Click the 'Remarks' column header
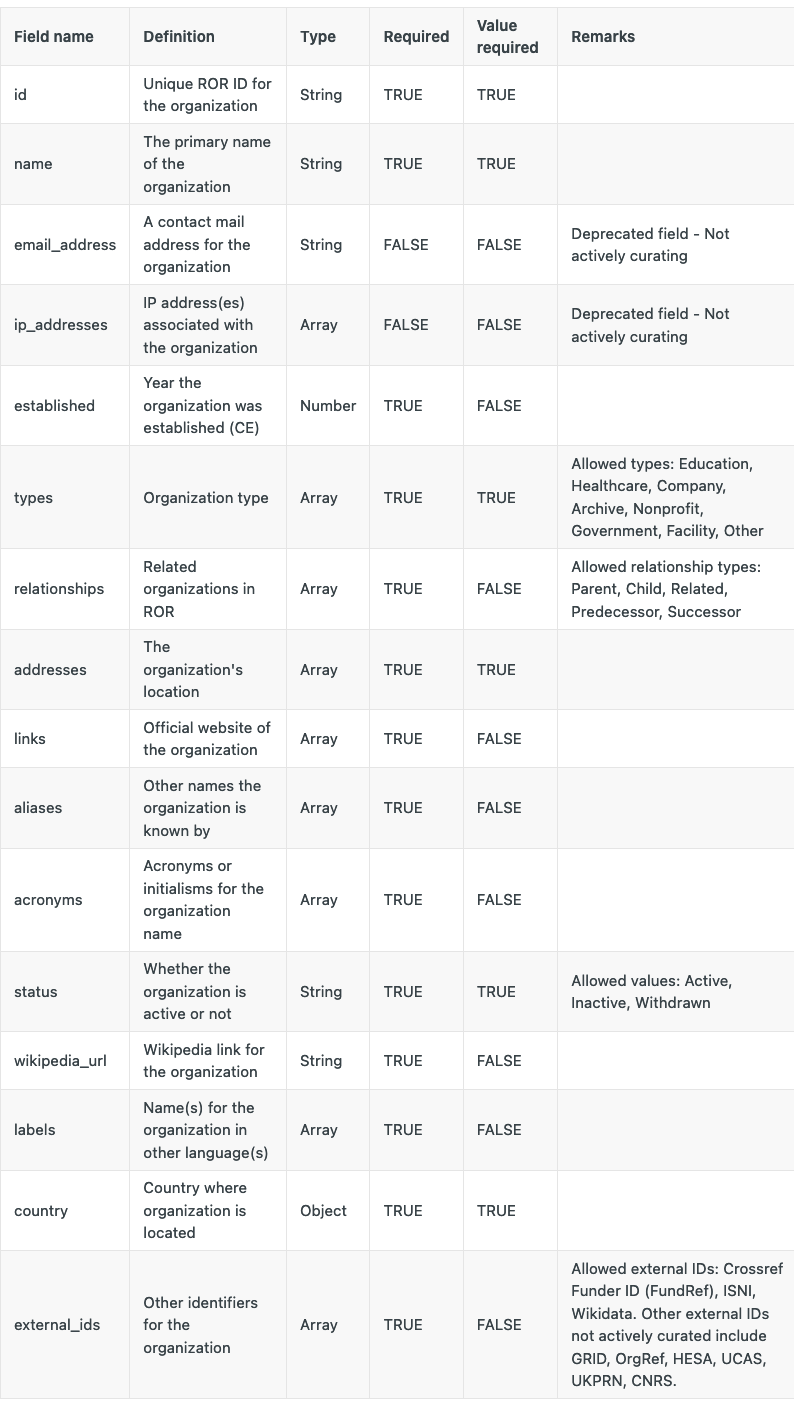 [x=603, y=37]
